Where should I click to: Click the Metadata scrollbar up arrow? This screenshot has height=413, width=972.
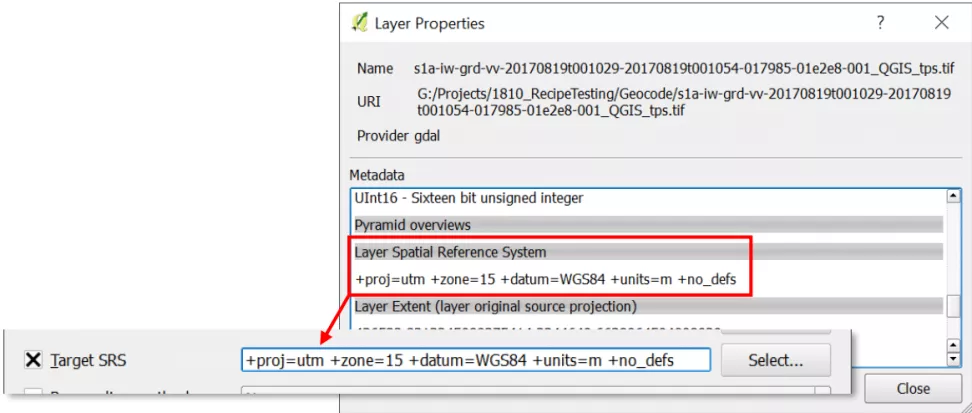pyautogui.click(x=954, y=196)
